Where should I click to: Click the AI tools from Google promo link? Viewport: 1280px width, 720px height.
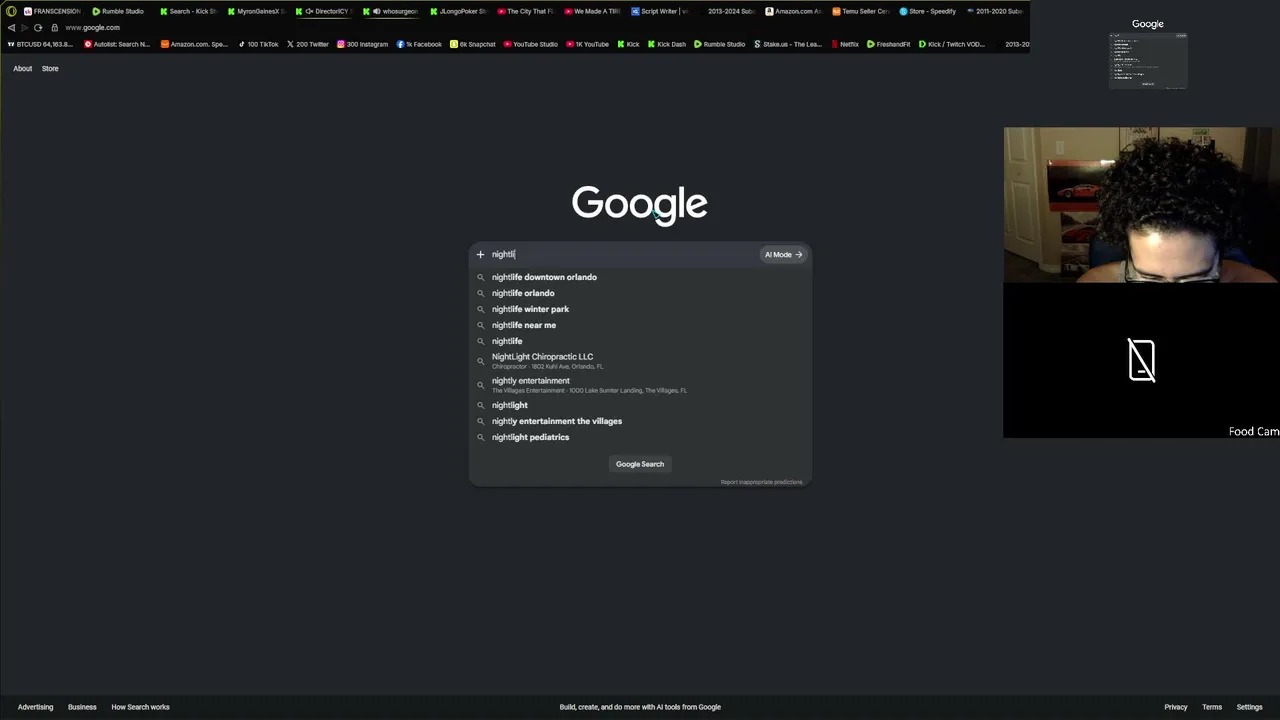(640, 707)
